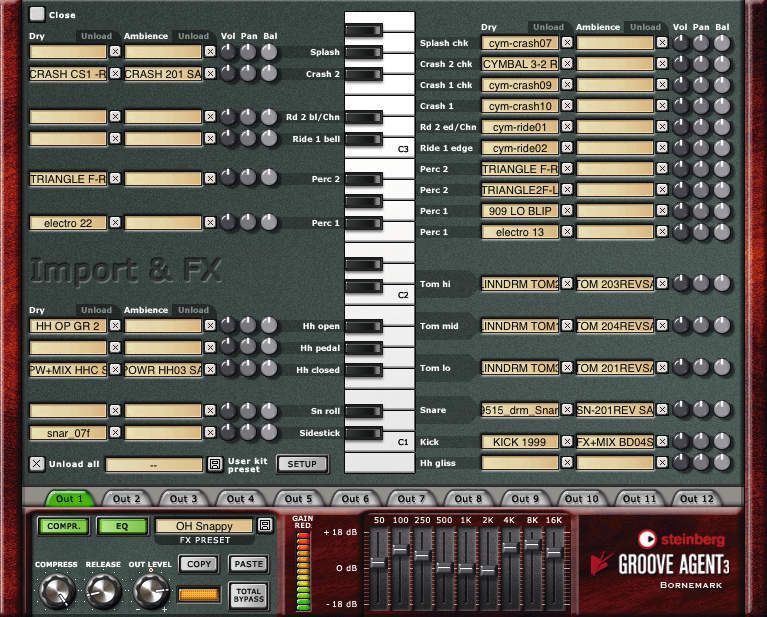Open the cym-crash09 sample slot
Viewport: 767px width, 617px height.
[x=519, y=85]
